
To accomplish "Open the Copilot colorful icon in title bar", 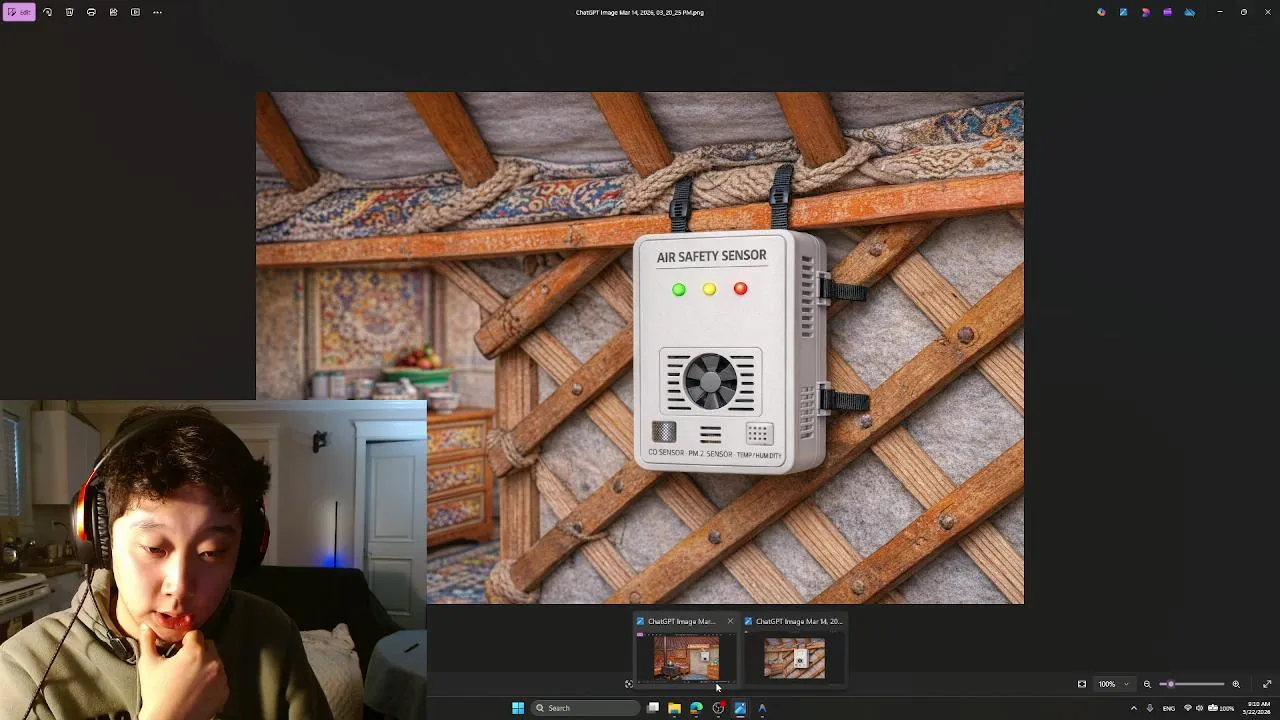I will point(1101,12).
